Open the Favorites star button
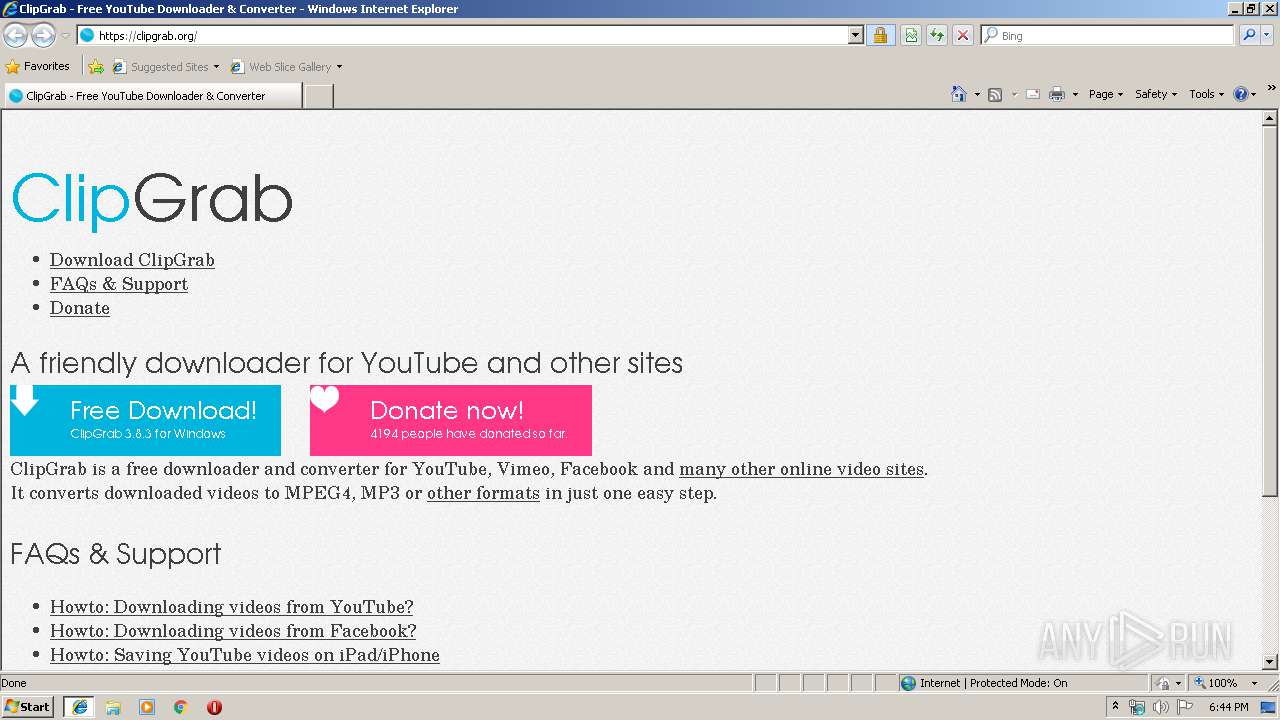This screenshot has height=720, width=1280. [38, 67]
